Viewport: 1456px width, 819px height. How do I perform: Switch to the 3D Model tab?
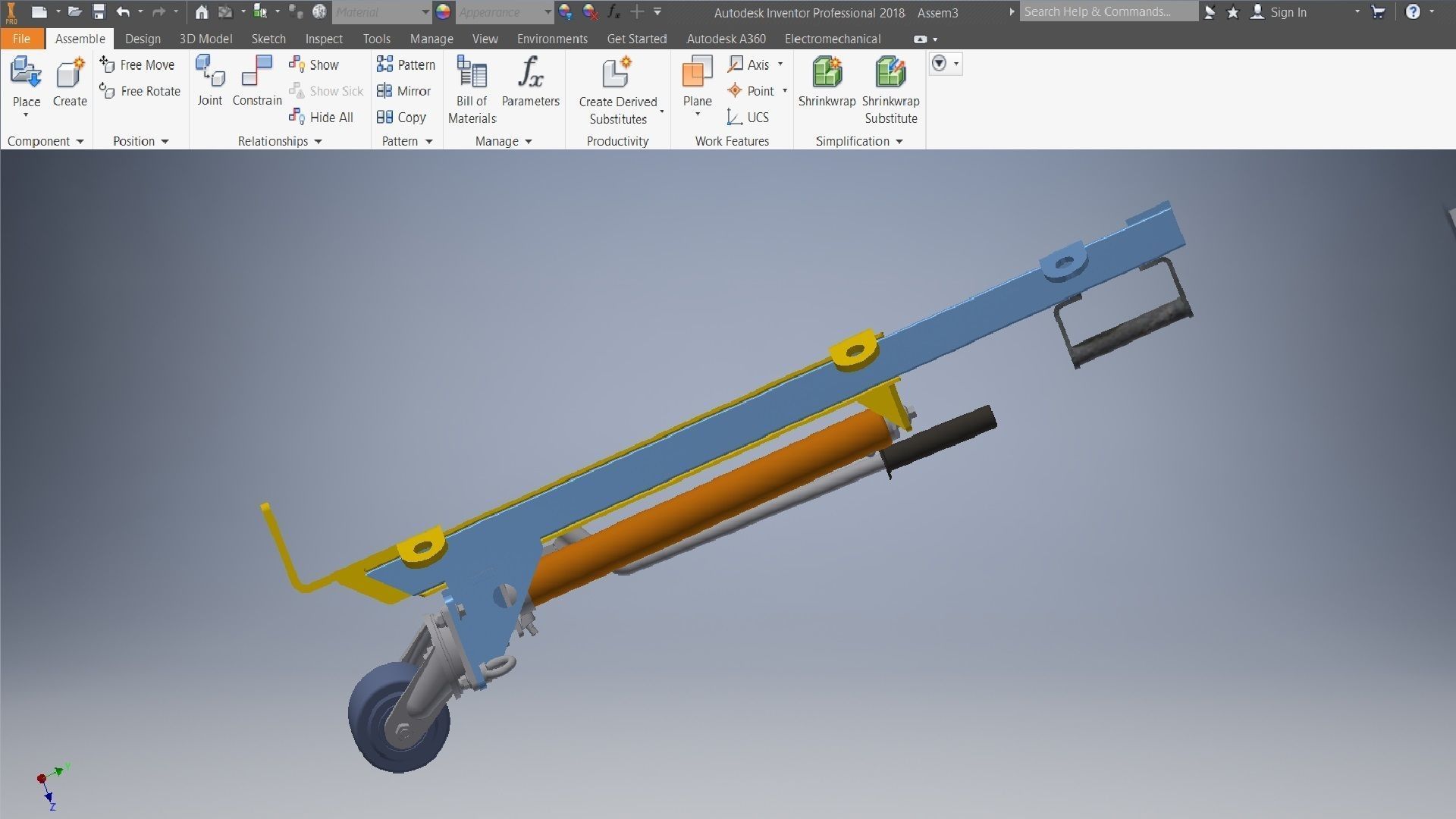206,39
